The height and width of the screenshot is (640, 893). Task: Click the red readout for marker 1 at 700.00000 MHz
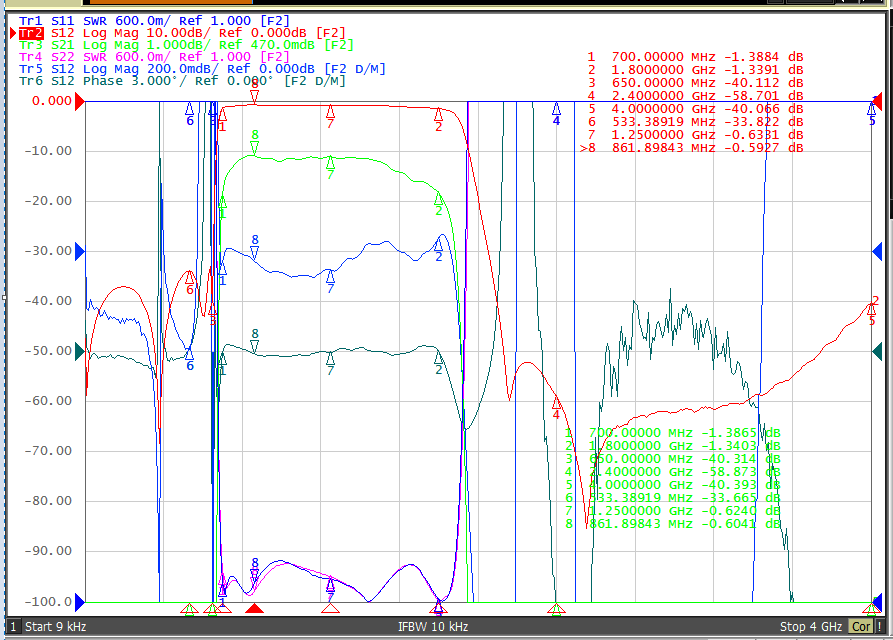(695, 57)
